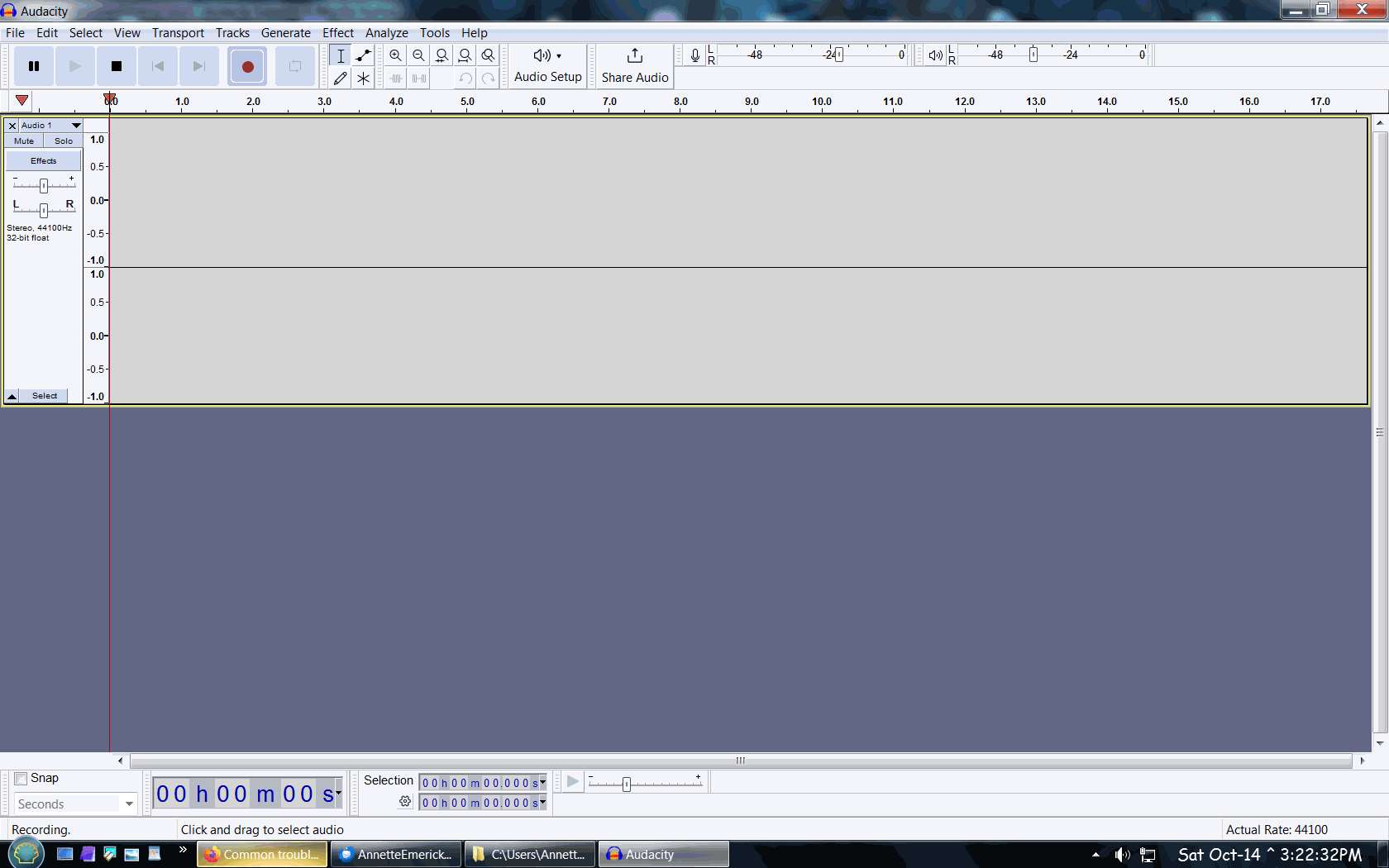The height and width of the screenshot is (868, 1389).
Task: Mute the Audio 1 track
Action: point(24,141)
